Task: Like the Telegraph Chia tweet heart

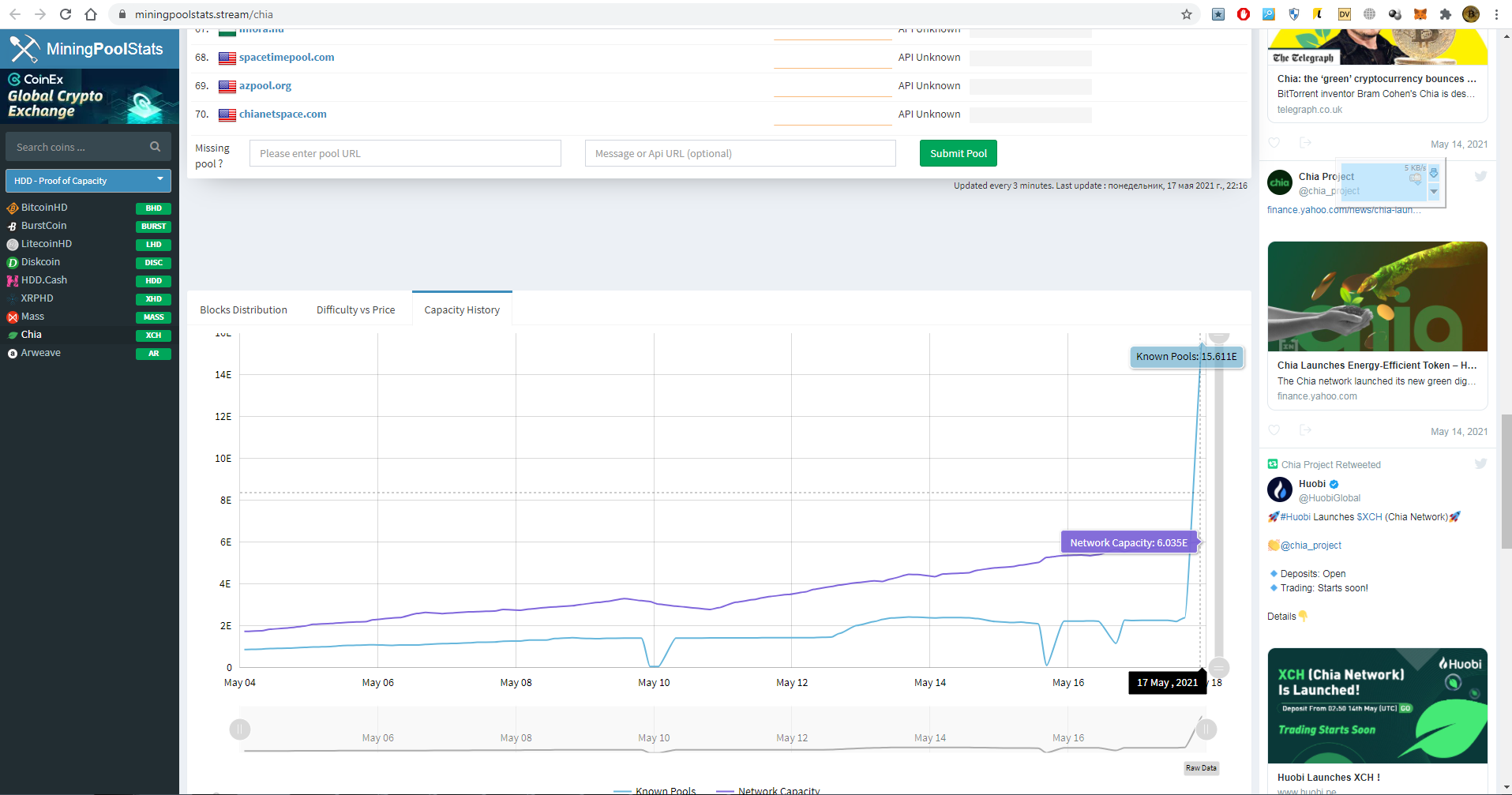Action: click(1274, 143)
